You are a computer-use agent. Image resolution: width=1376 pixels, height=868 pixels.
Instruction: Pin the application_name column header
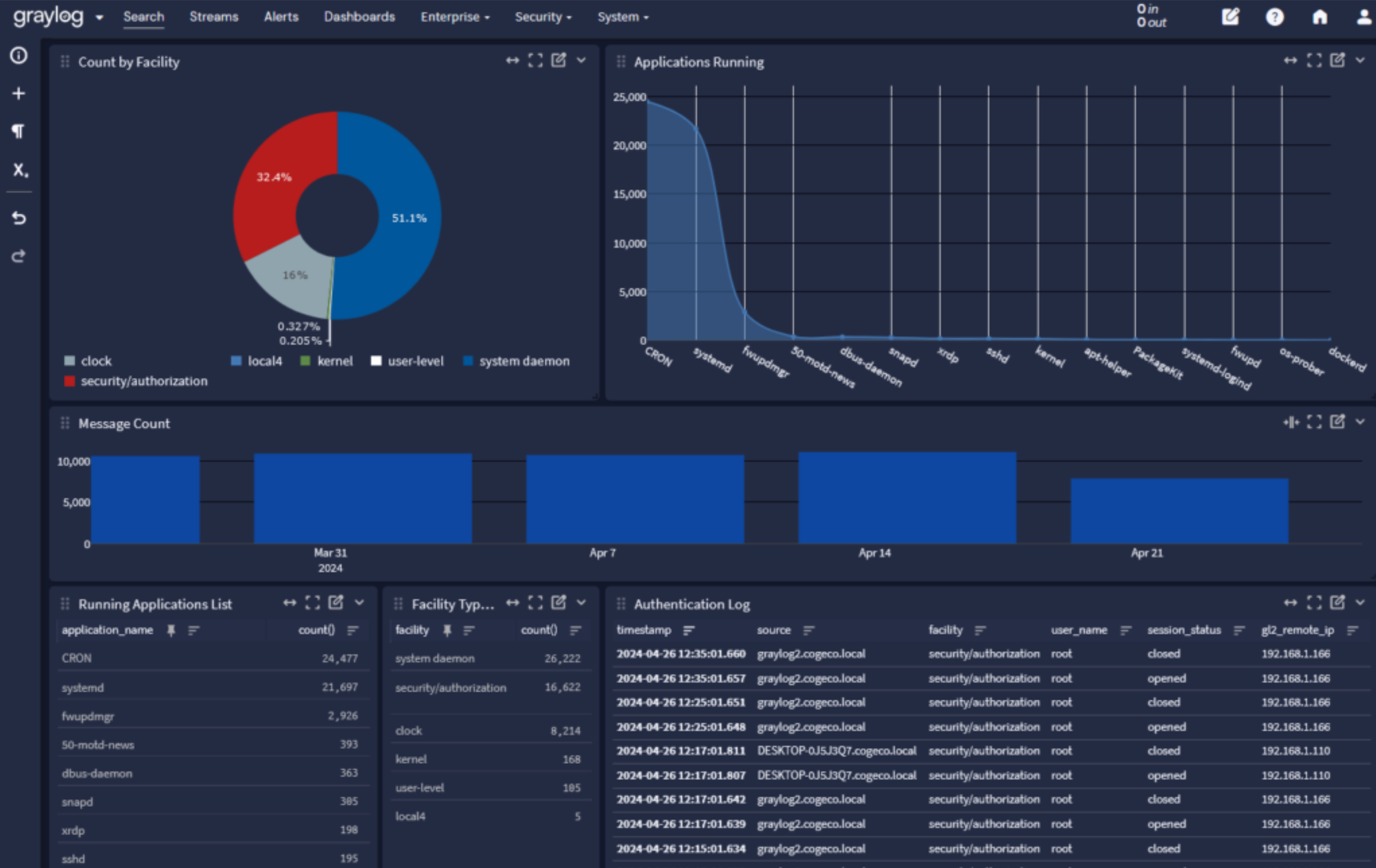[x=171, y=630]
